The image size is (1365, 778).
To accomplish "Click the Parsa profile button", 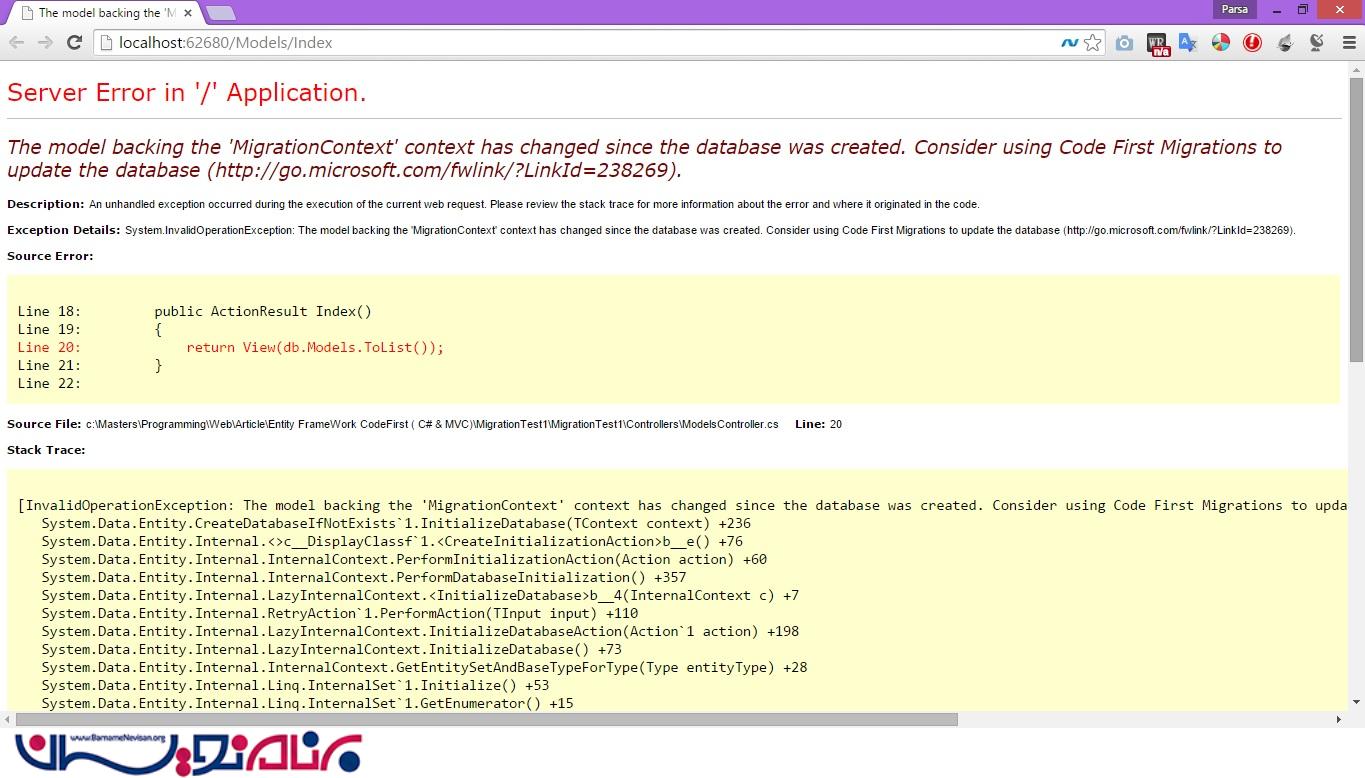I will [x=1234, y=9].
